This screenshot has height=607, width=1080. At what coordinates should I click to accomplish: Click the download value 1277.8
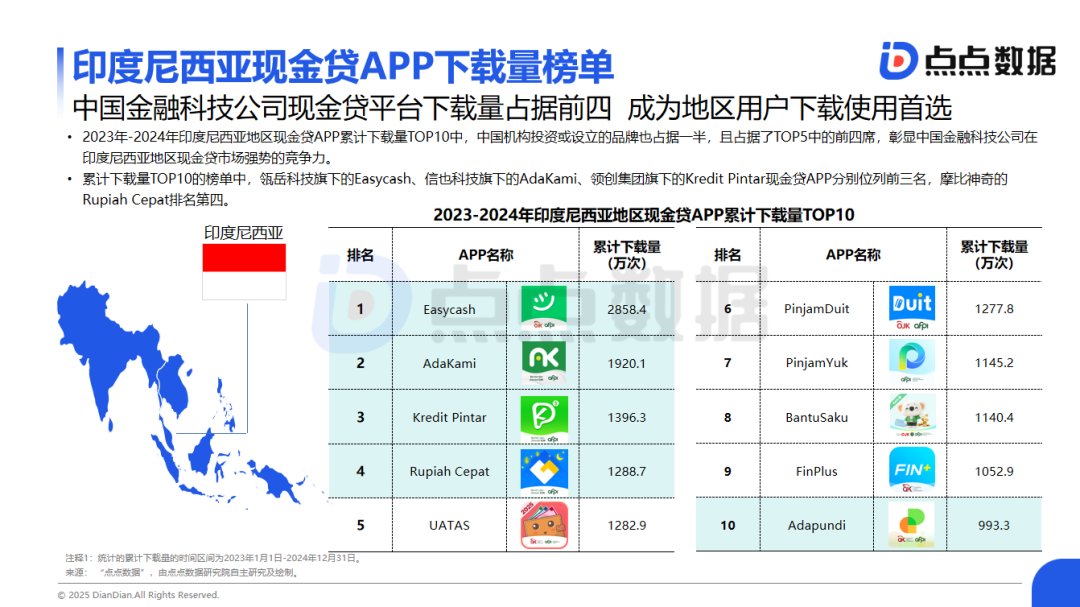(x=994, y=309)
